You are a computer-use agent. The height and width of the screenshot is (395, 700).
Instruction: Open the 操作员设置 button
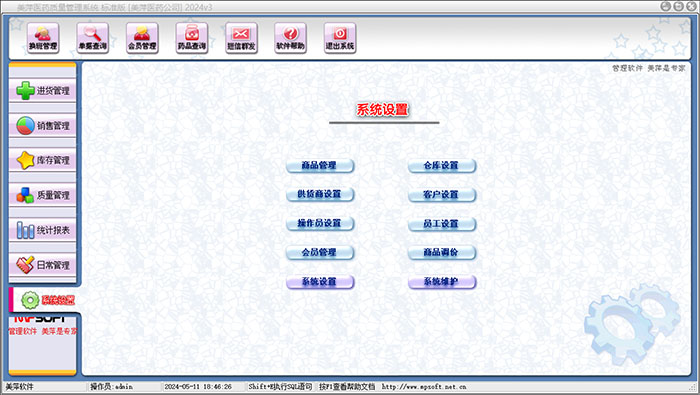coord(320,223)
